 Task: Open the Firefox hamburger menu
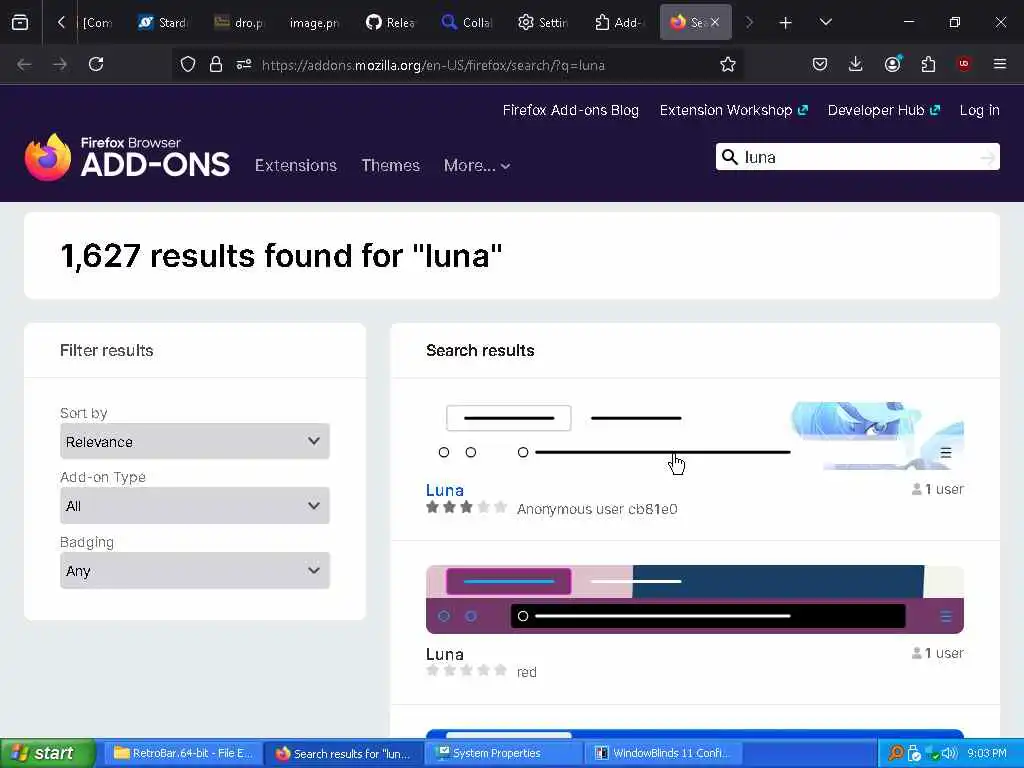click(x=1000, y=64)
